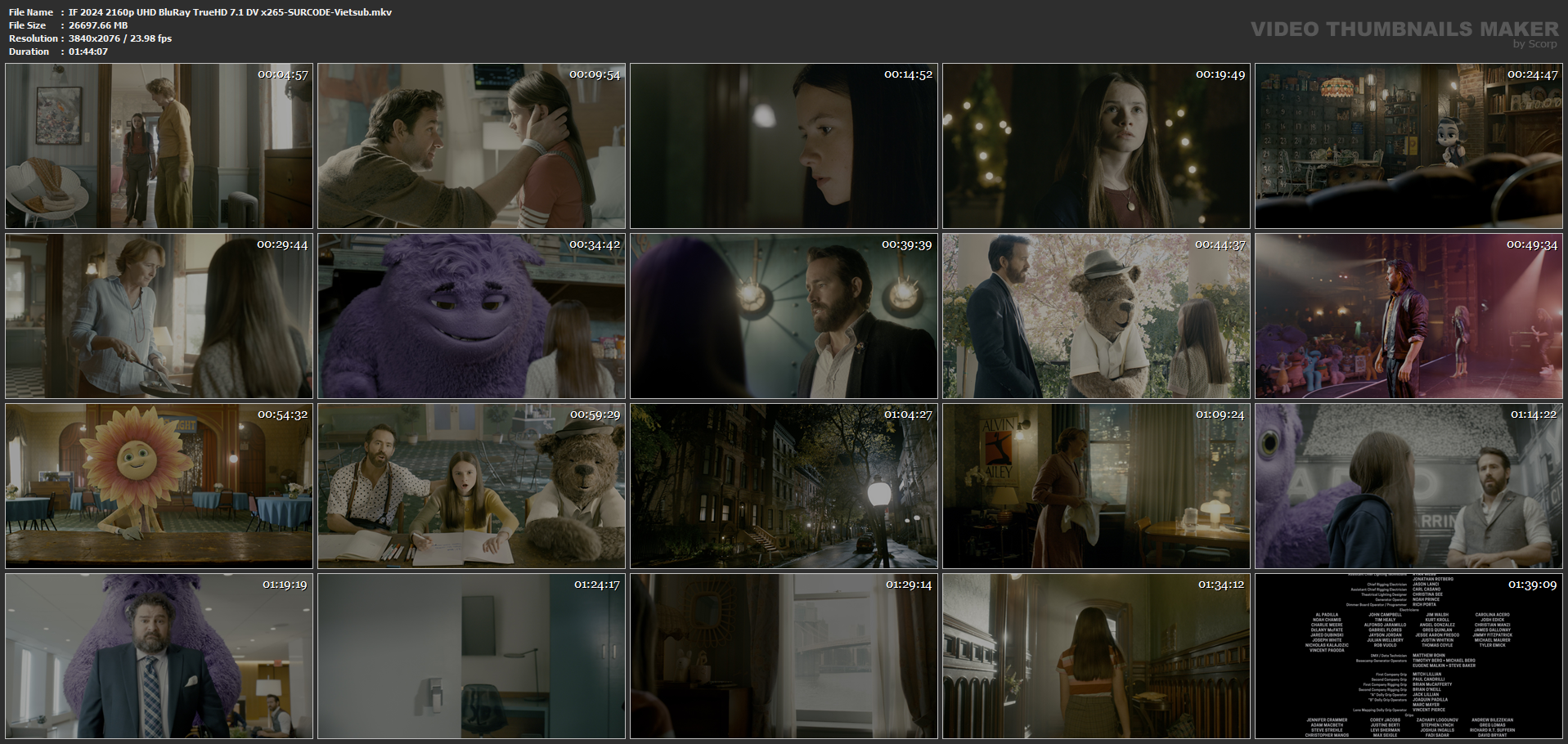Open thumbnail at timestamp 00:09:54
This screenshot has width=1568, height=744.
[471, 146]
